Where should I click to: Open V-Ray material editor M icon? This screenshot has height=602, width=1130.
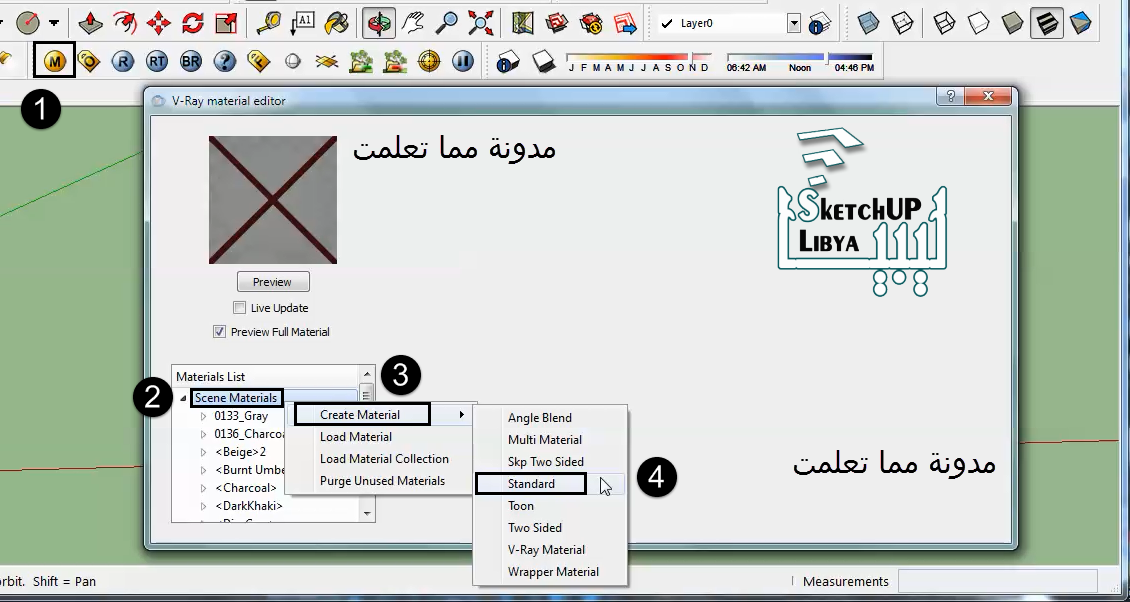pos(55,61)
